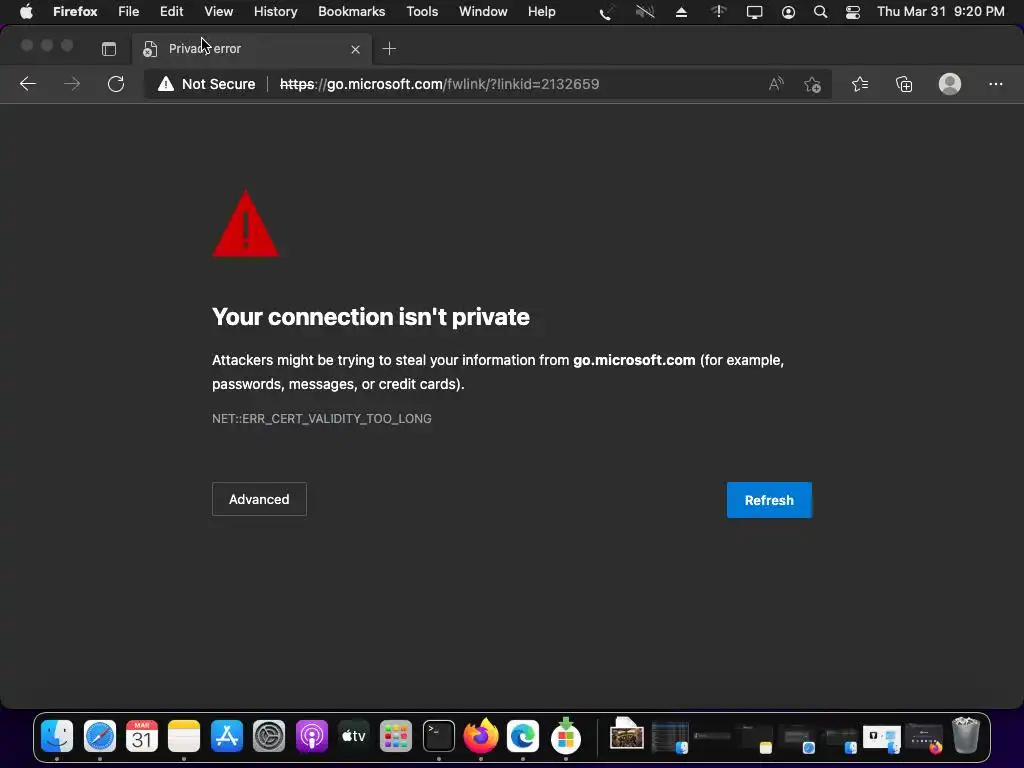
Task: Open the Tools menu
Action: pos(422,12)
